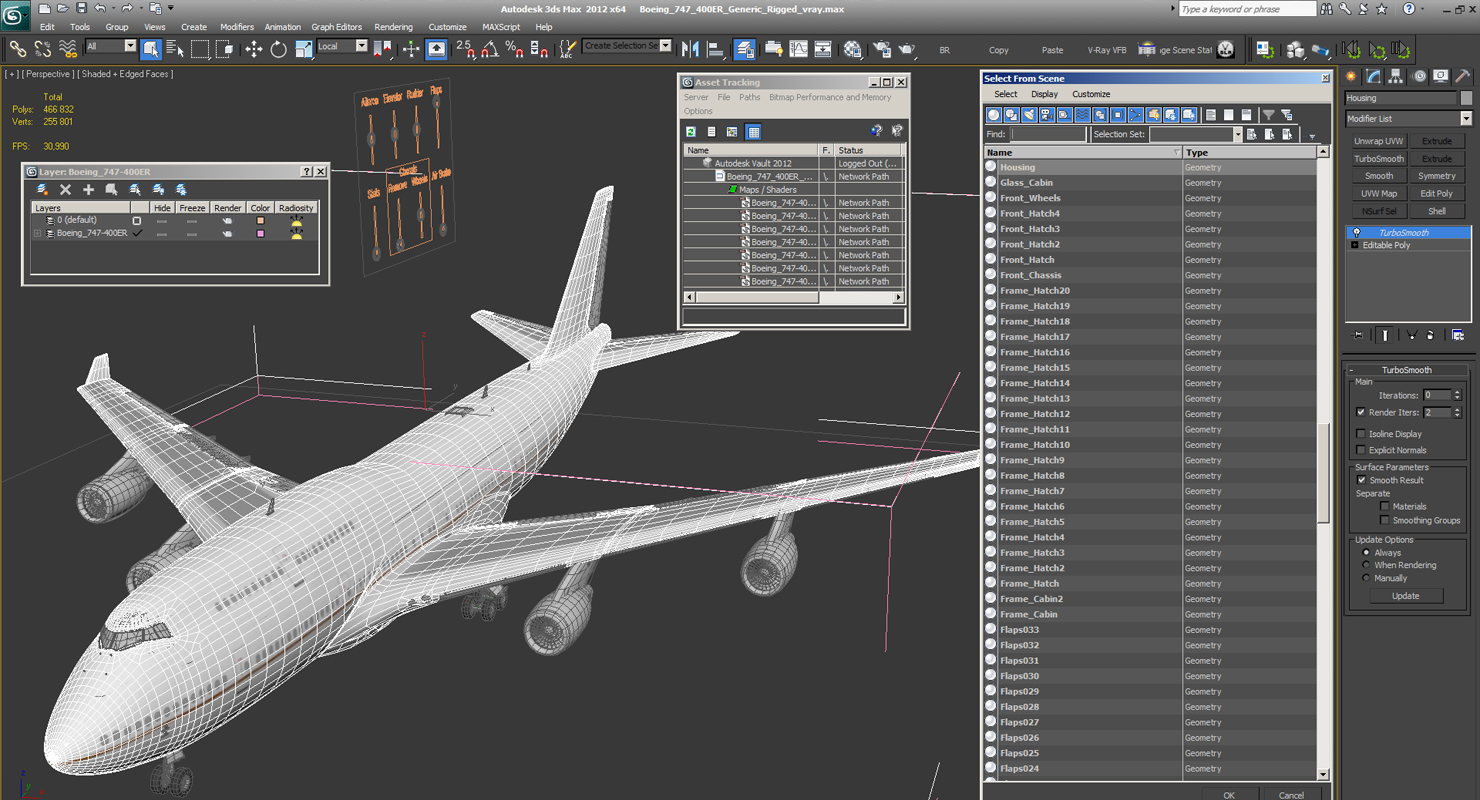Toggle Smooth Result checkbox
Image resolution: width=1480 pixels, height=800 pixels.
(1361, 480)
